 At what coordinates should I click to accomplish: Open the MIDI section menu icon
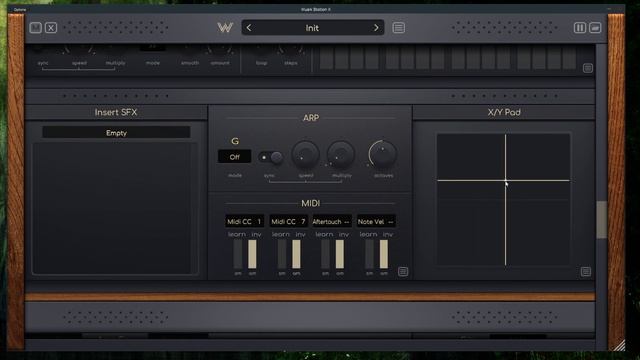pyautogui.click(x=403, y=272)
